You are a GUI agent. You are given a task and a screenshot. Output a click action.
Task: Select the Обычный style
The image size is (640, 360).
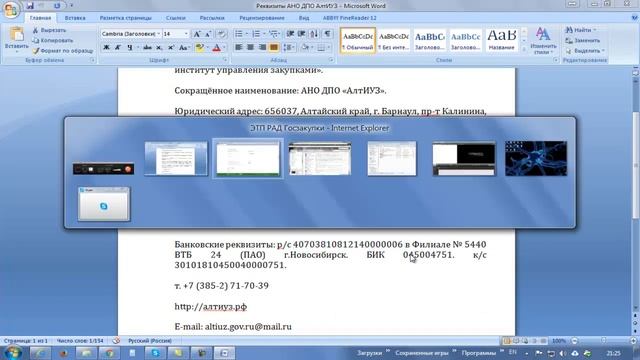coord(358,40)
